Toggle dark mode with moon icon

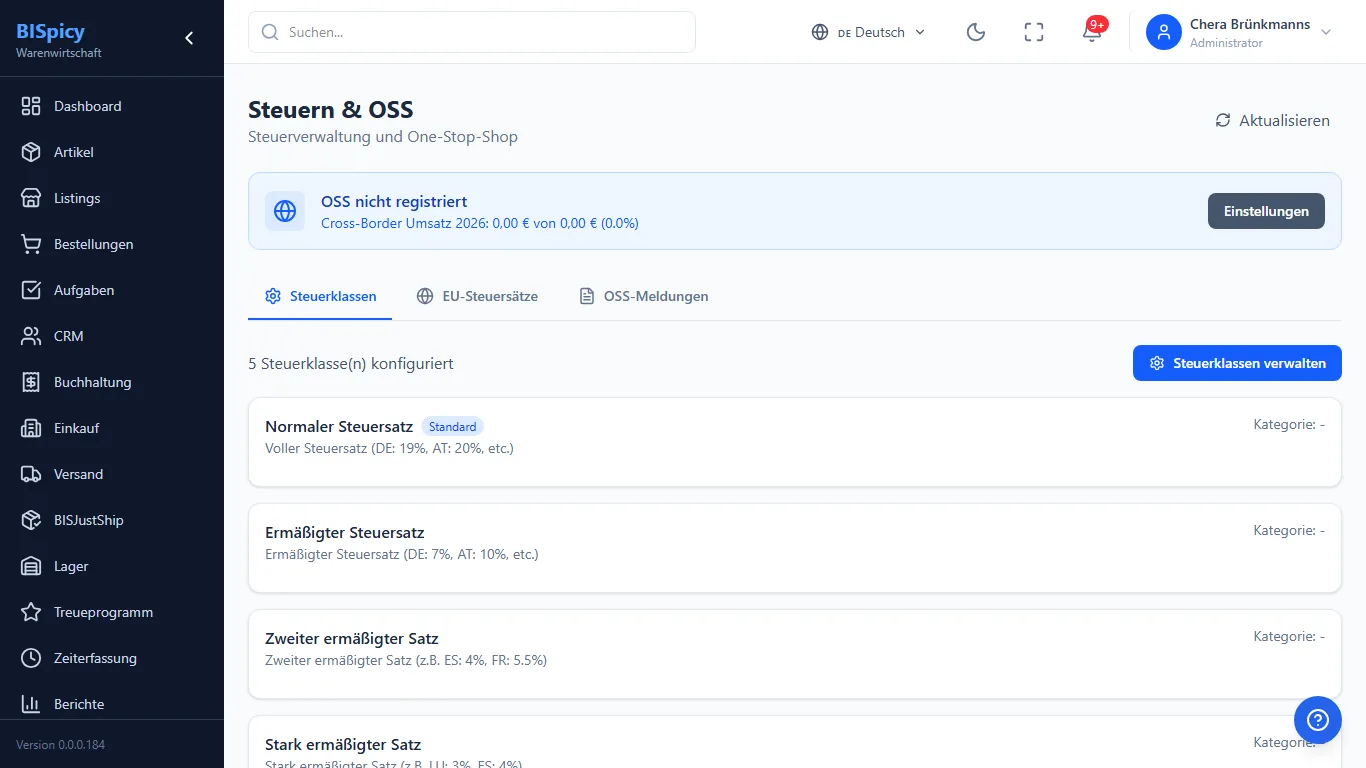click(x=976, y=32)
